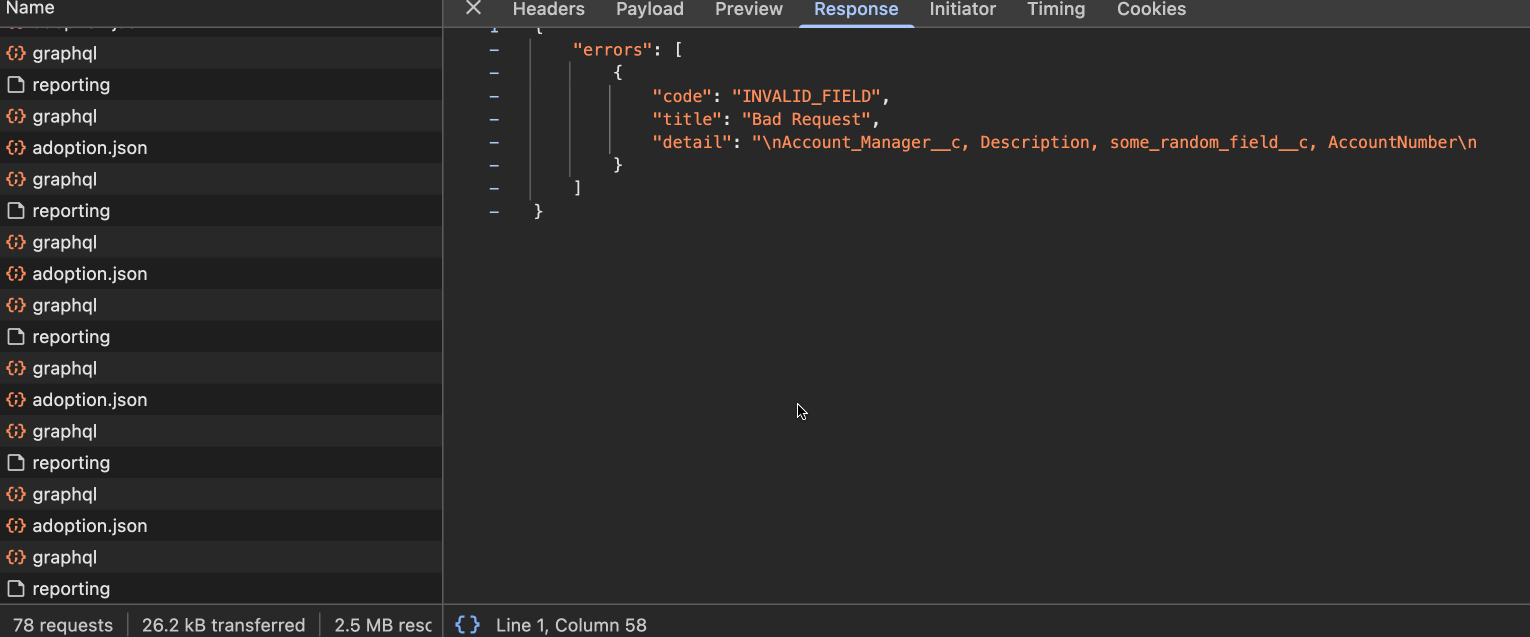The image size is (1530, 637).
Task: Open the Payload tab
Action: pos(650,9)
